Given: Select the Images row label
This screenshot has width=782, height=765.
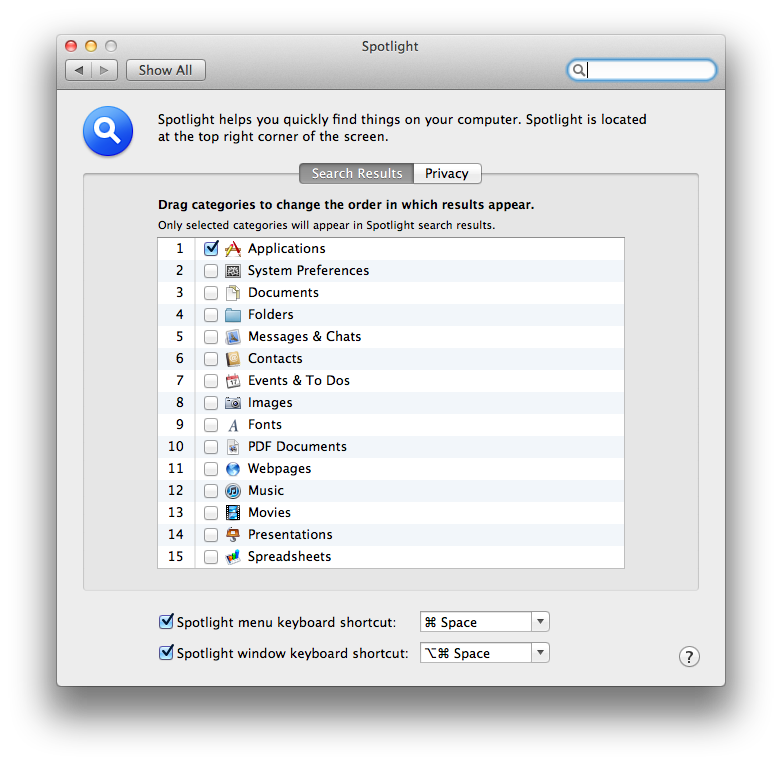Looking at the screenshot, I should (x=270, y=403).
